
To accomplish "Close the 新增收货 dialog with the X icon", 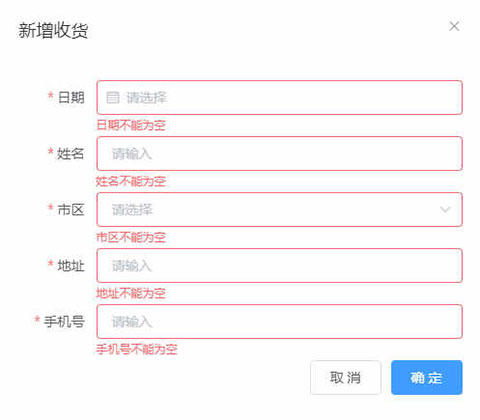I will point(454,26).
